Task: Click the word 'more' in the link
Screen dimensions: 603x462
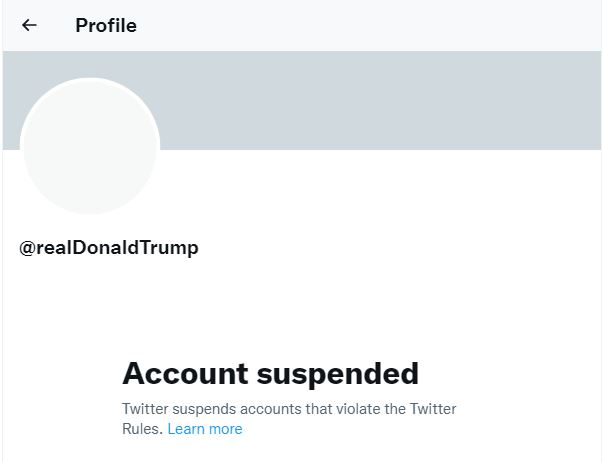Action: point(225,429)
